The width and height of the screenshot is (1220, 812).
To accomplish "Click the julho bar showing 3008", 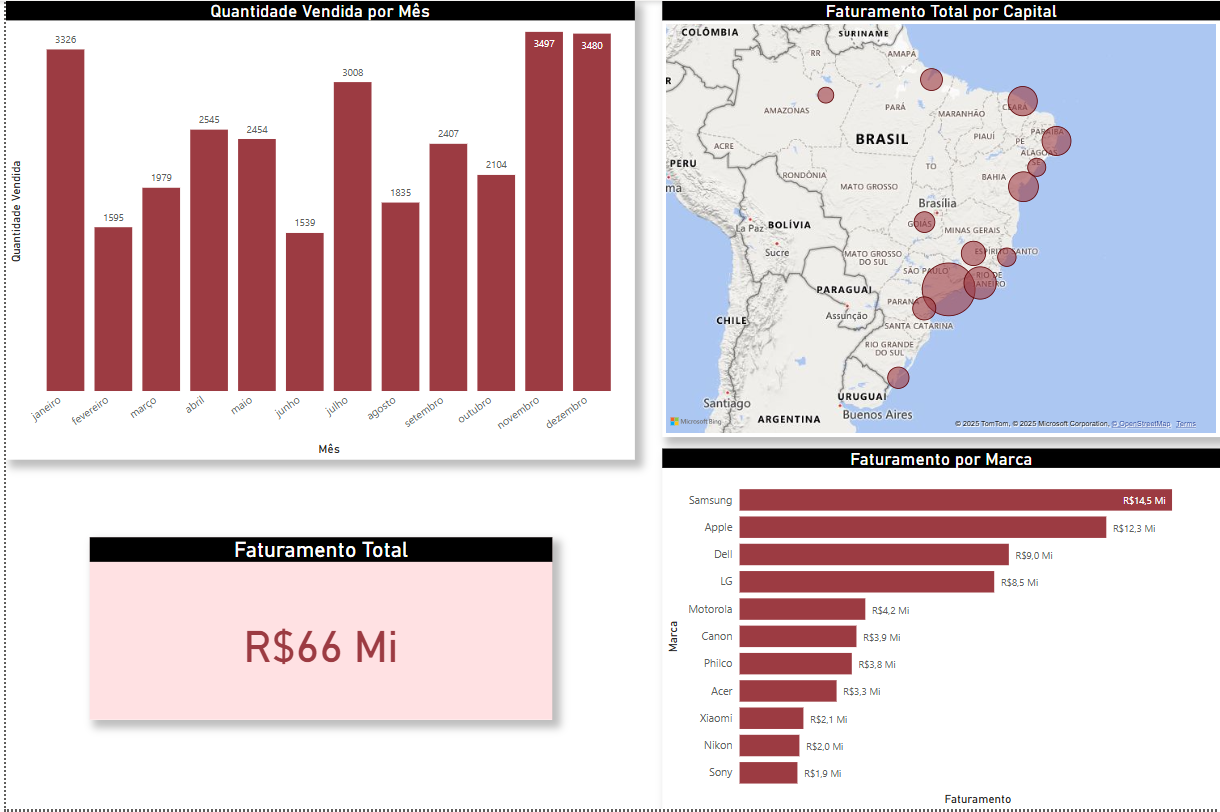I will [353, 236].
